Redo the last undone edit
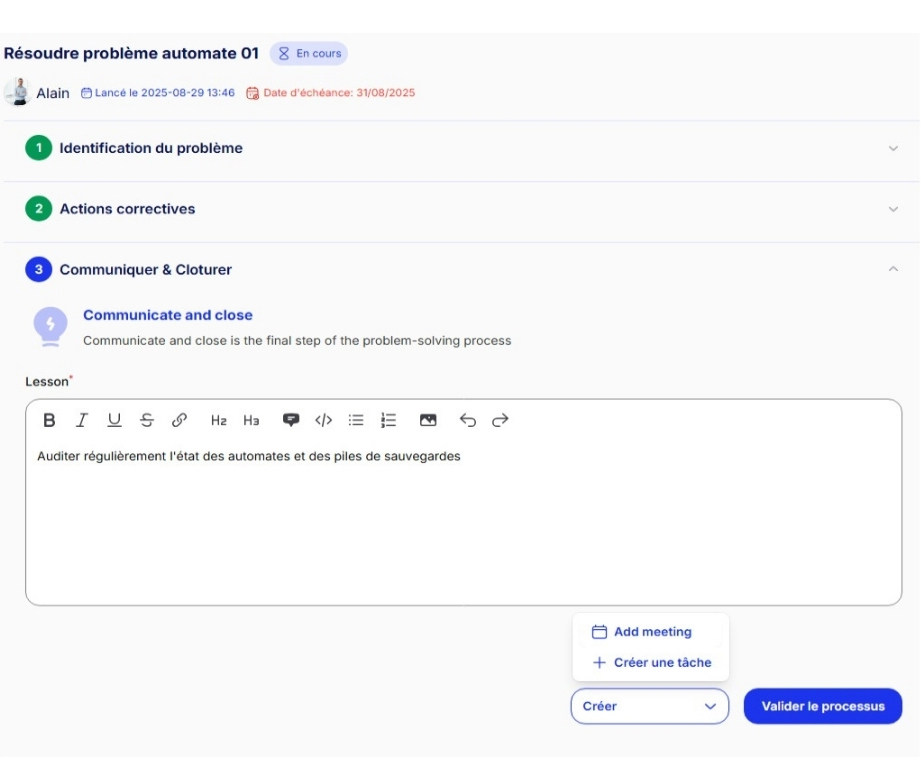 [500, 421]
